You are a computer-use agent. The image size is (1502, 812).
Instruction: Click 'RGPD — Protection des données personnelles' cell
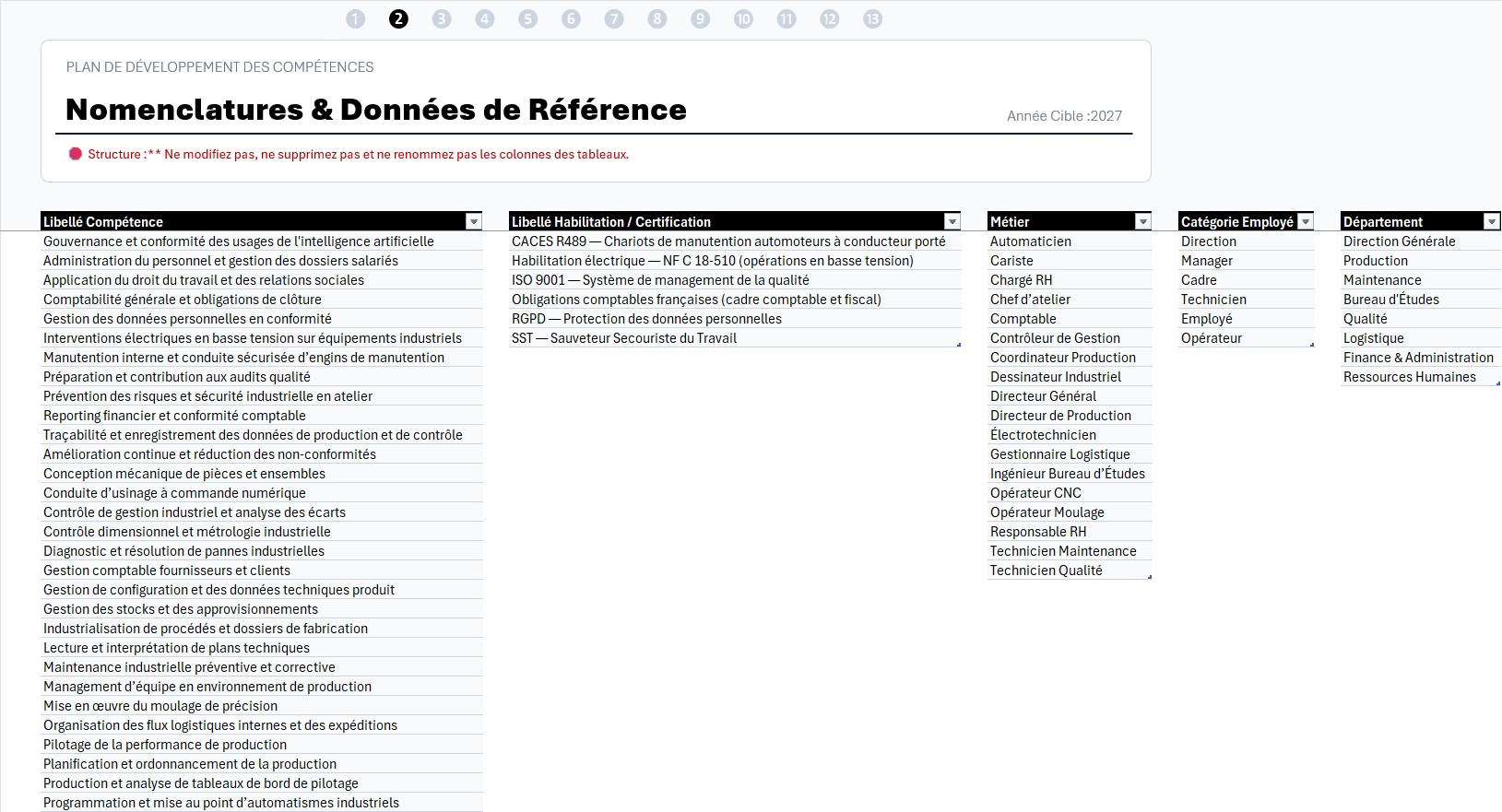[x=735, y=319]
